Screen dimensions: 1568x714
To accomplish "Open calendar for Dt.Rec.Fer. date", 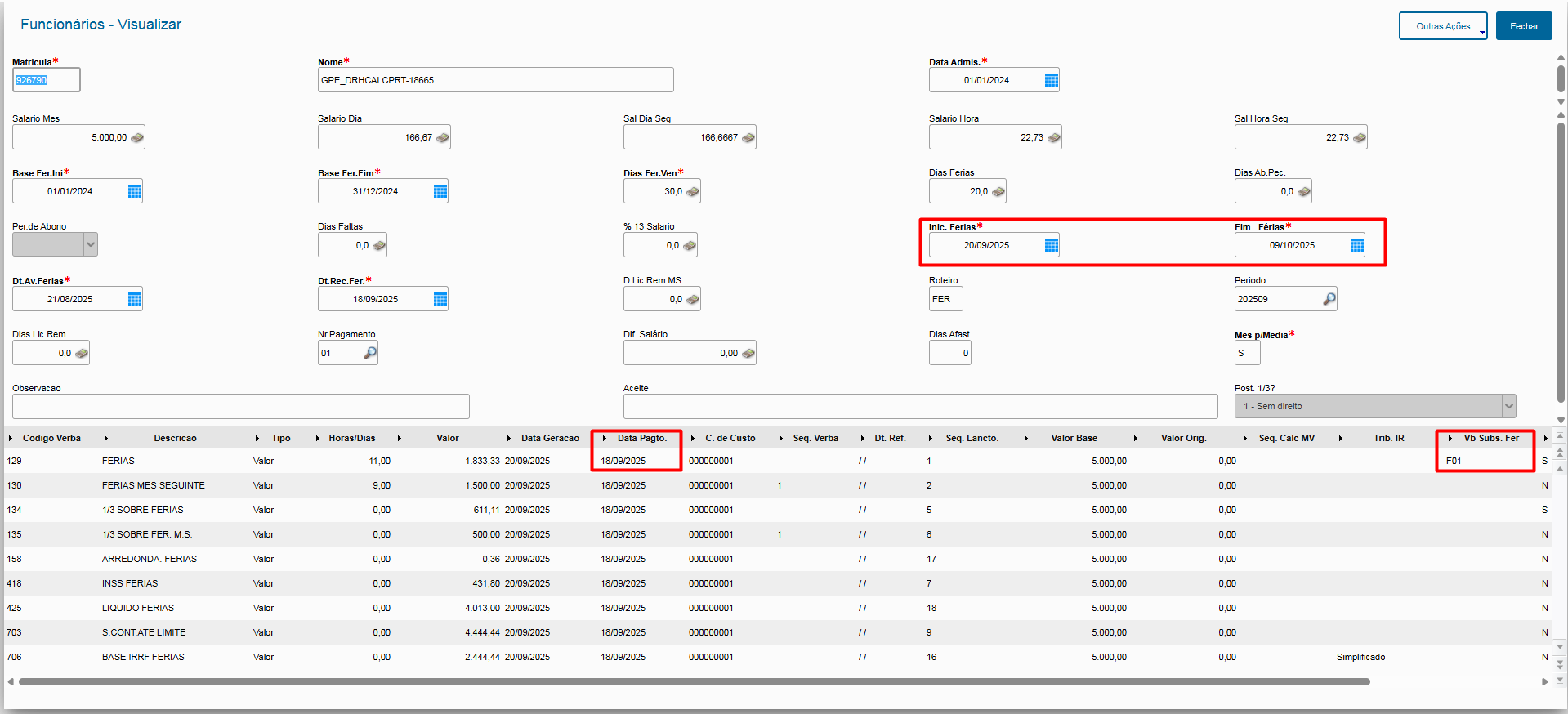I will point(440,299).
